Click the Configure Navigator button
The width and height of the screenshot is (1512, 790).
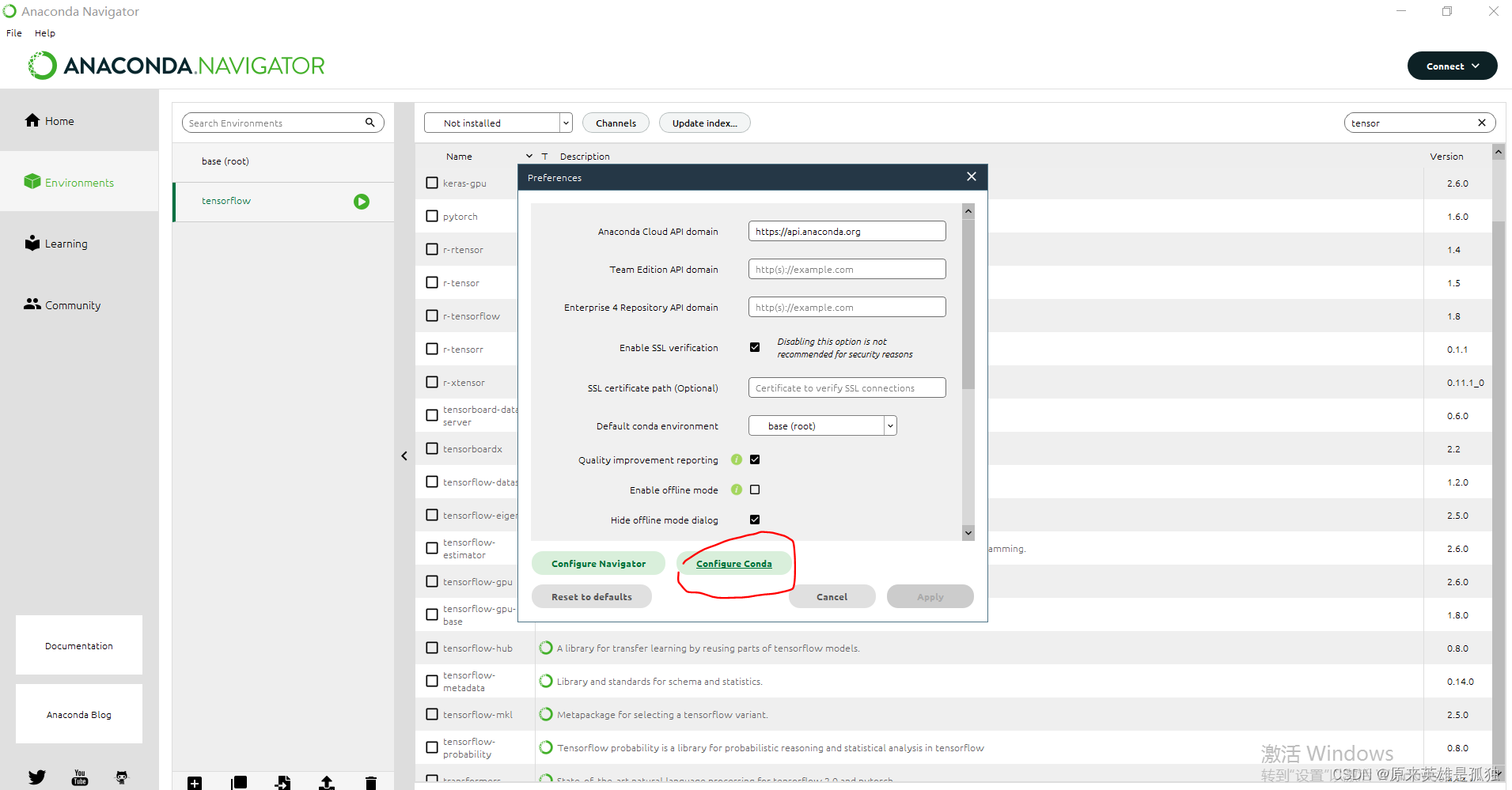click(598, 563)
